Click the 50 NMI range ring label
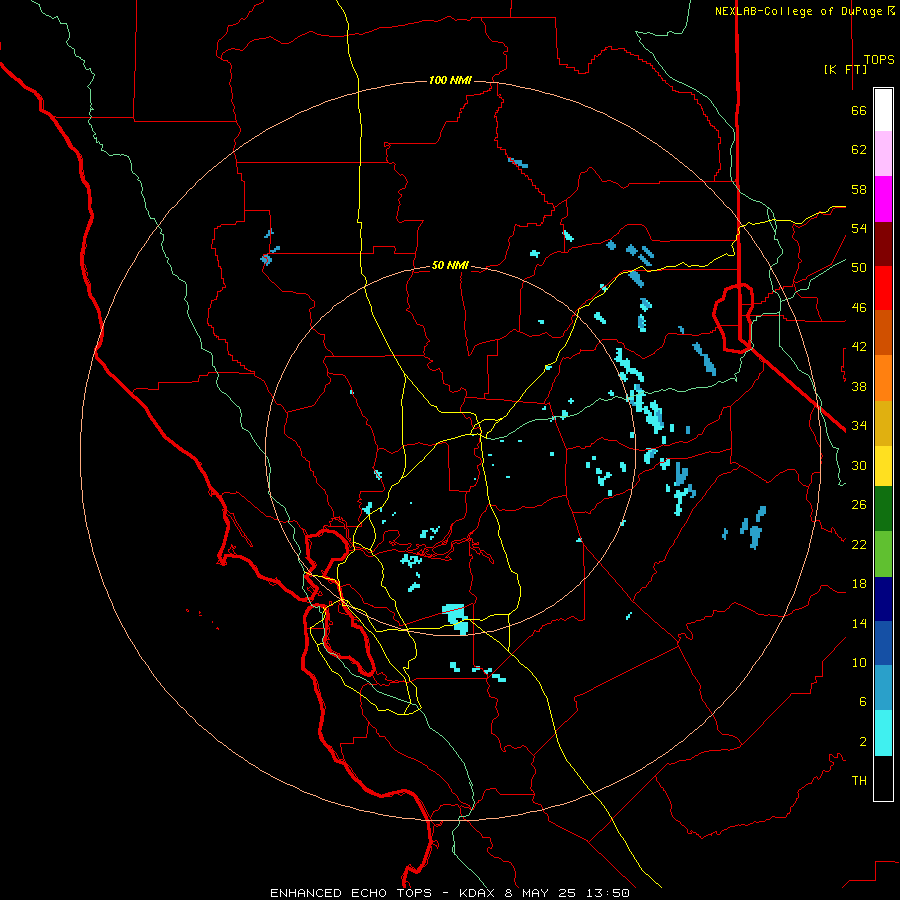 click(x=450, y=265)
